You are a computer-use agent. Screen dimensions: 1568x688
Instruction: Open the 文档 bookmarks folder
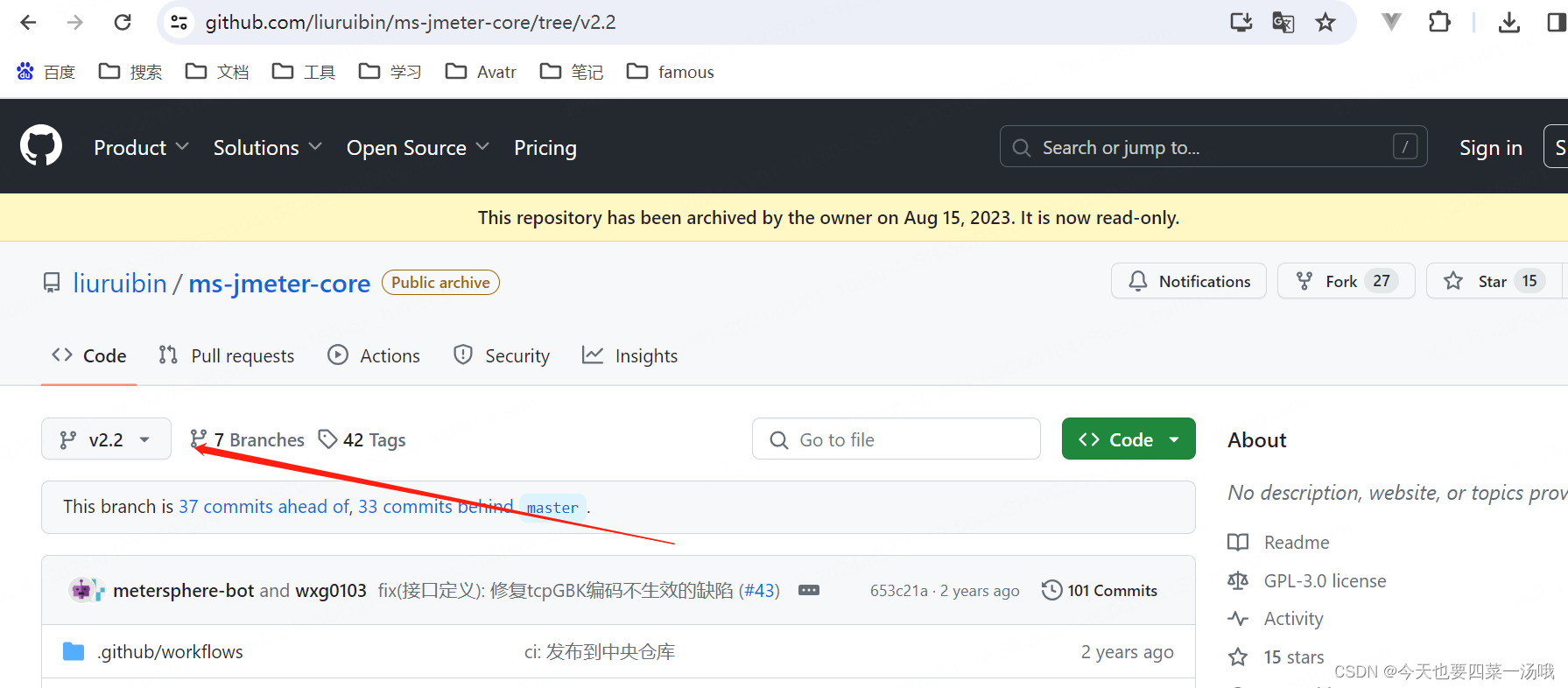pos(217,72)
